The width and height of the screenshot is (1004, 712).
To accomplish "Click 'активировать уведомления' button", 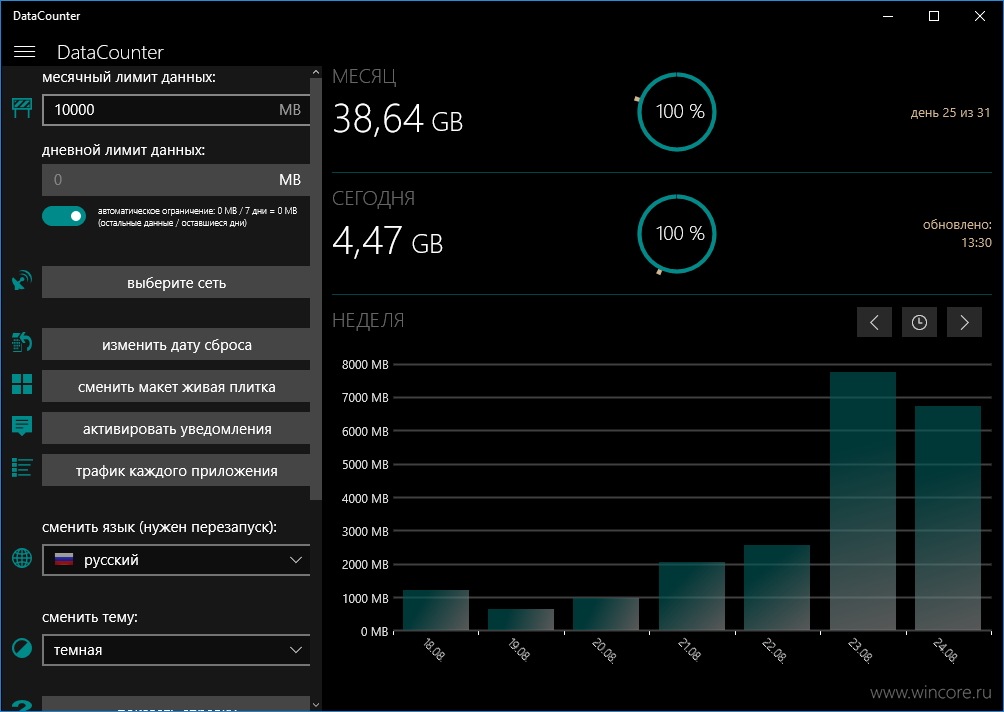I will click(x=176, y=429).
